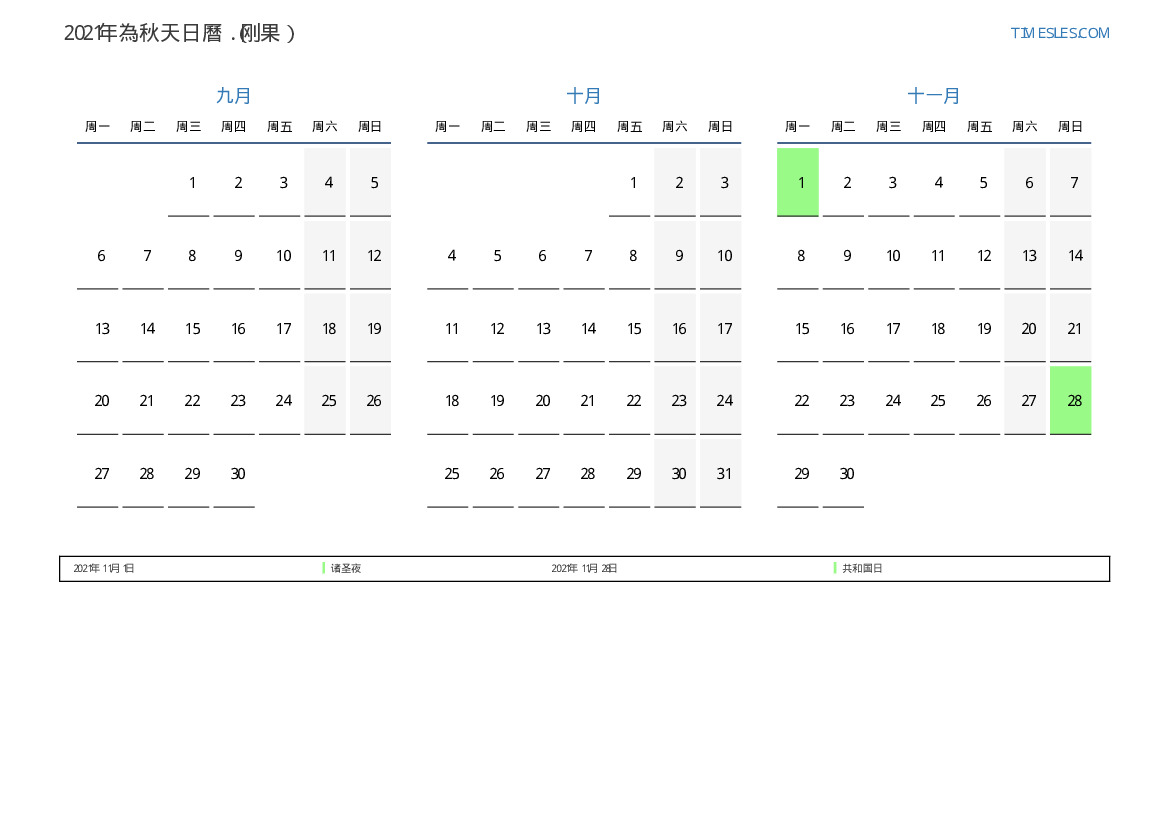Screen dimensions: 1169x827
Task: Open the TIMESLES.COM link
Action: pos(1059,33)
